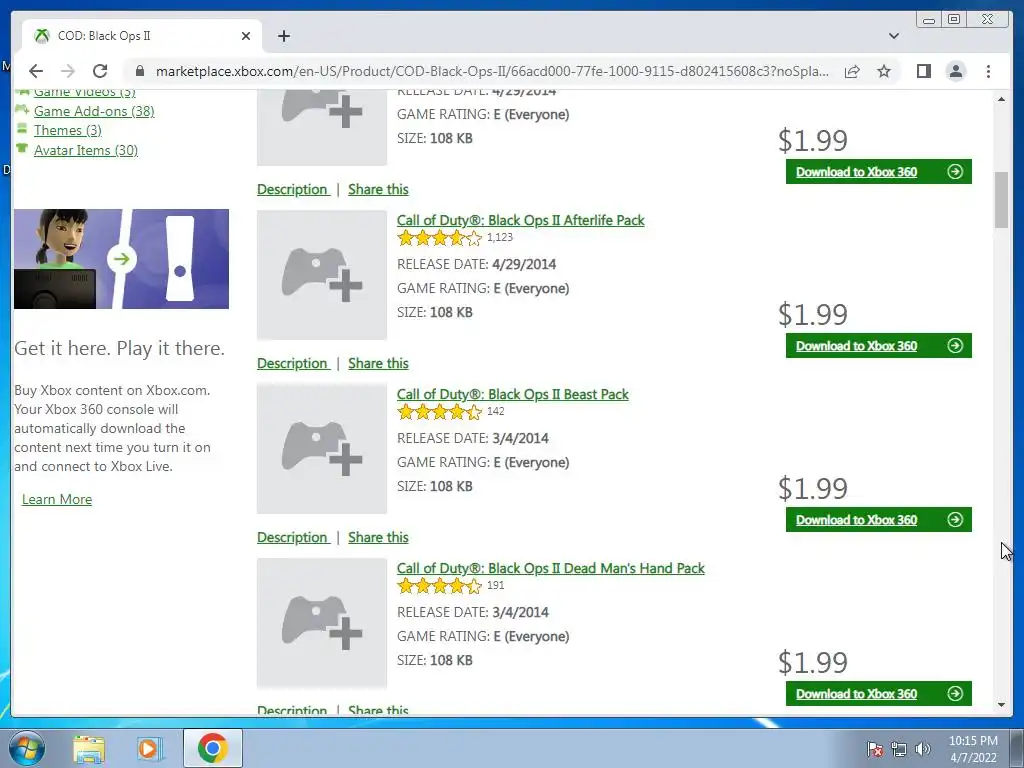Open a new tab
This screenshot has height=768, width=1024.
tap(283, 36)
